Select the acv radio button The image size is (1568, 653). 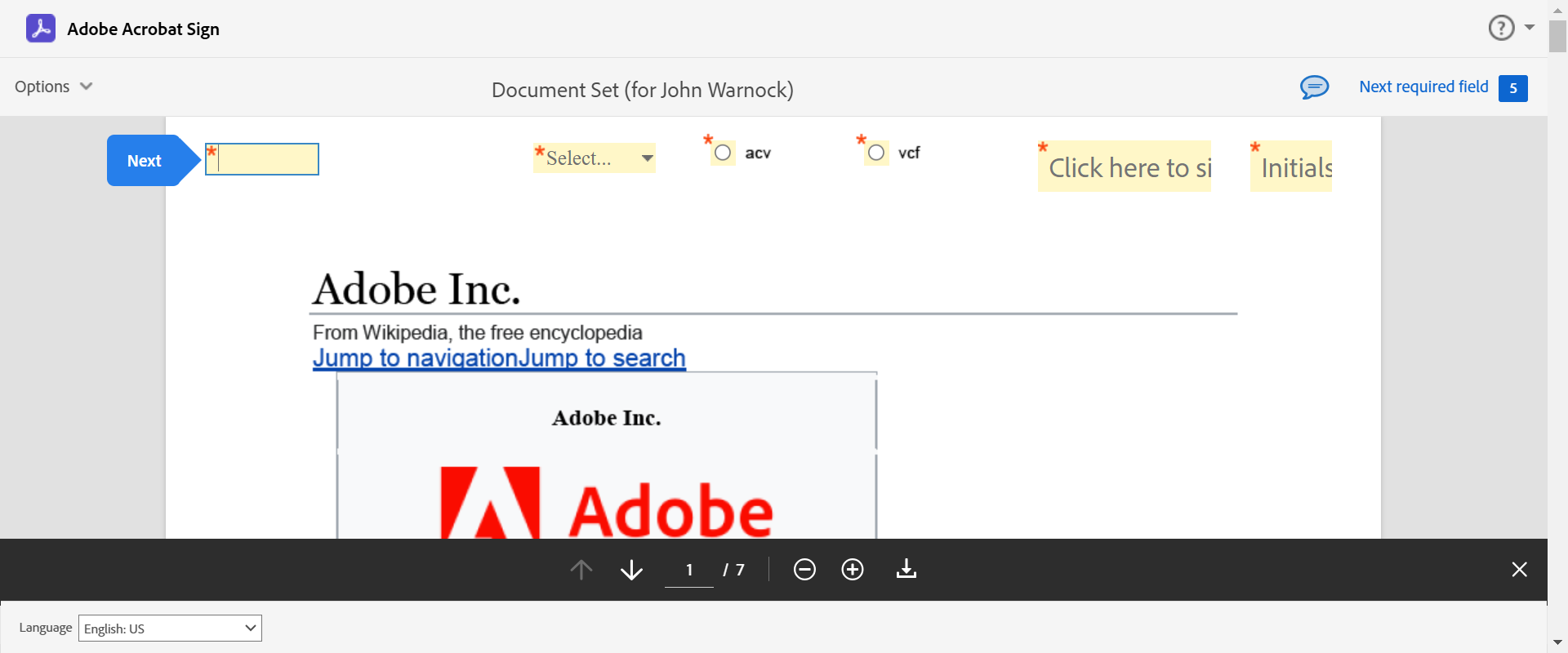coord(723,153)
